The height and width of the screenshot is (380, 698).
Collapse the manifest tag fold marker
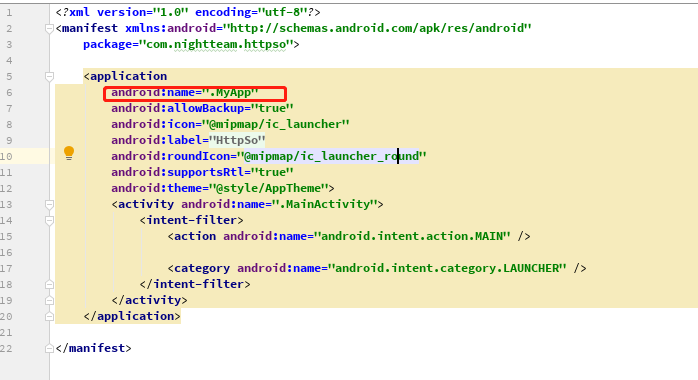49,28
